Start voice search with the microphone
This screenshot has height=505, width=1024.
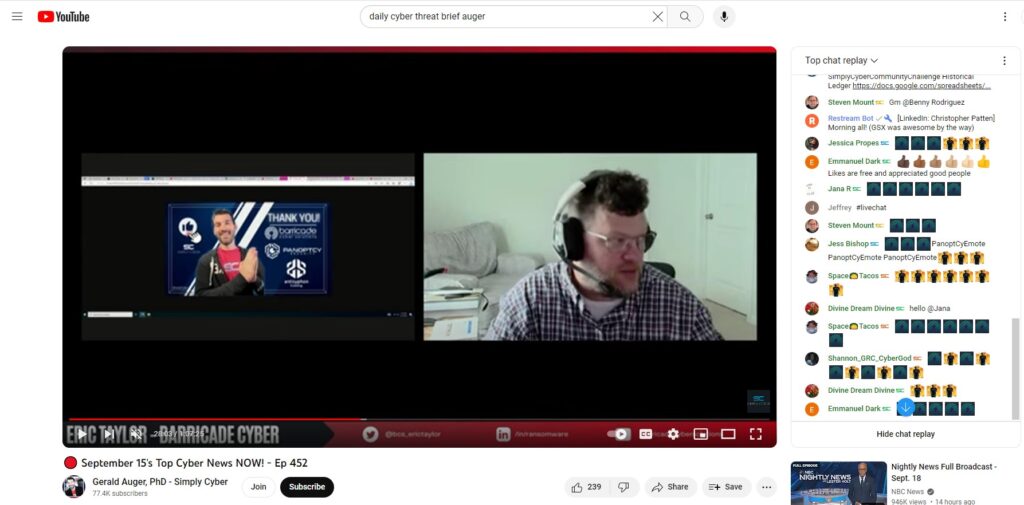(x=724, y=16)
